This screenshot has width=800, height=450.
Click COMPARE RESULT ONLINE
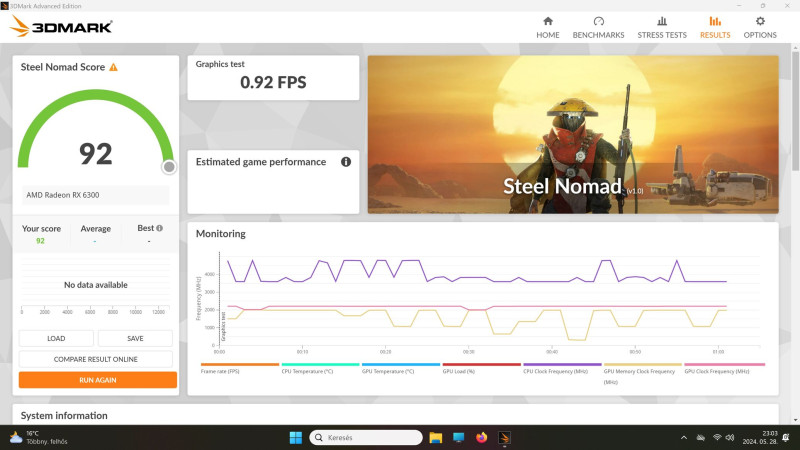click(x=96, y=359)
